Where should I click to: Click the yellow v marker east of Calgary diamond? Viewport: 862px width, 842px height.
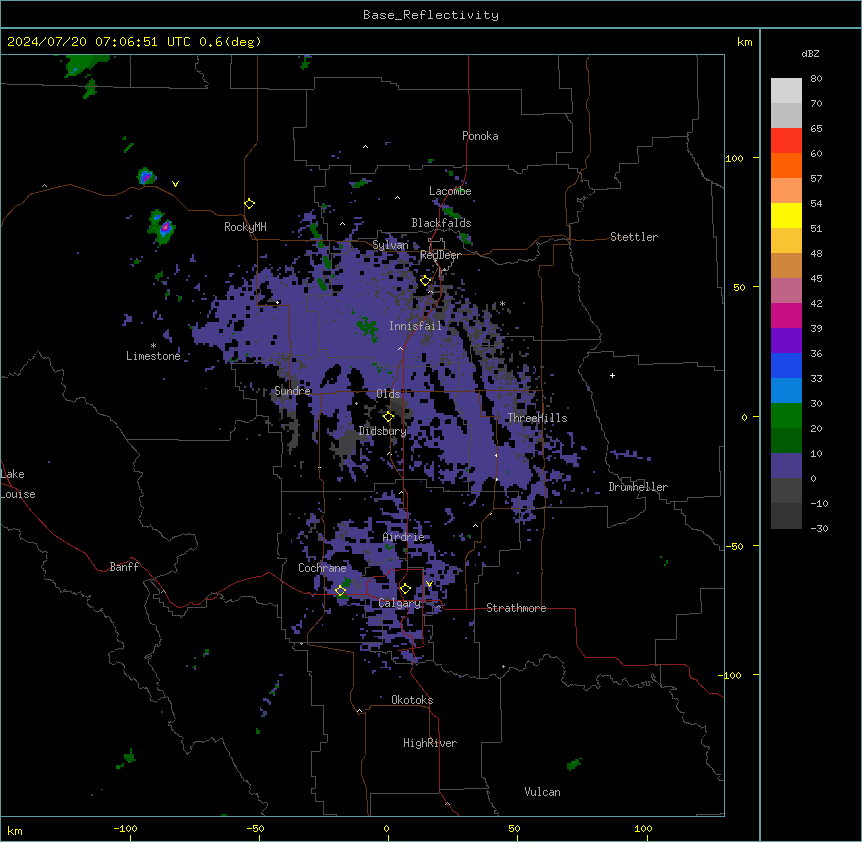(429, 584)
